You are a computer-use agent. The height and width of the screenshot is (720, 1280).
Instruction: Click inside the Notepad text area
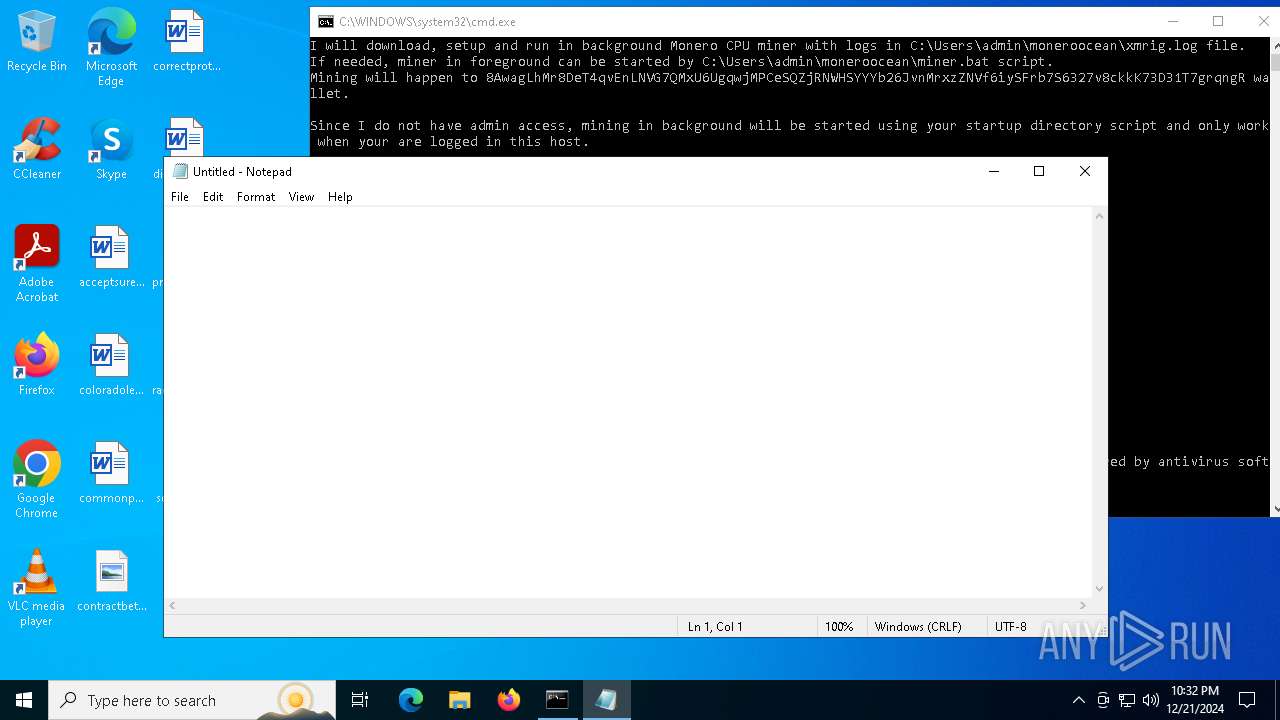pos(628,402)
